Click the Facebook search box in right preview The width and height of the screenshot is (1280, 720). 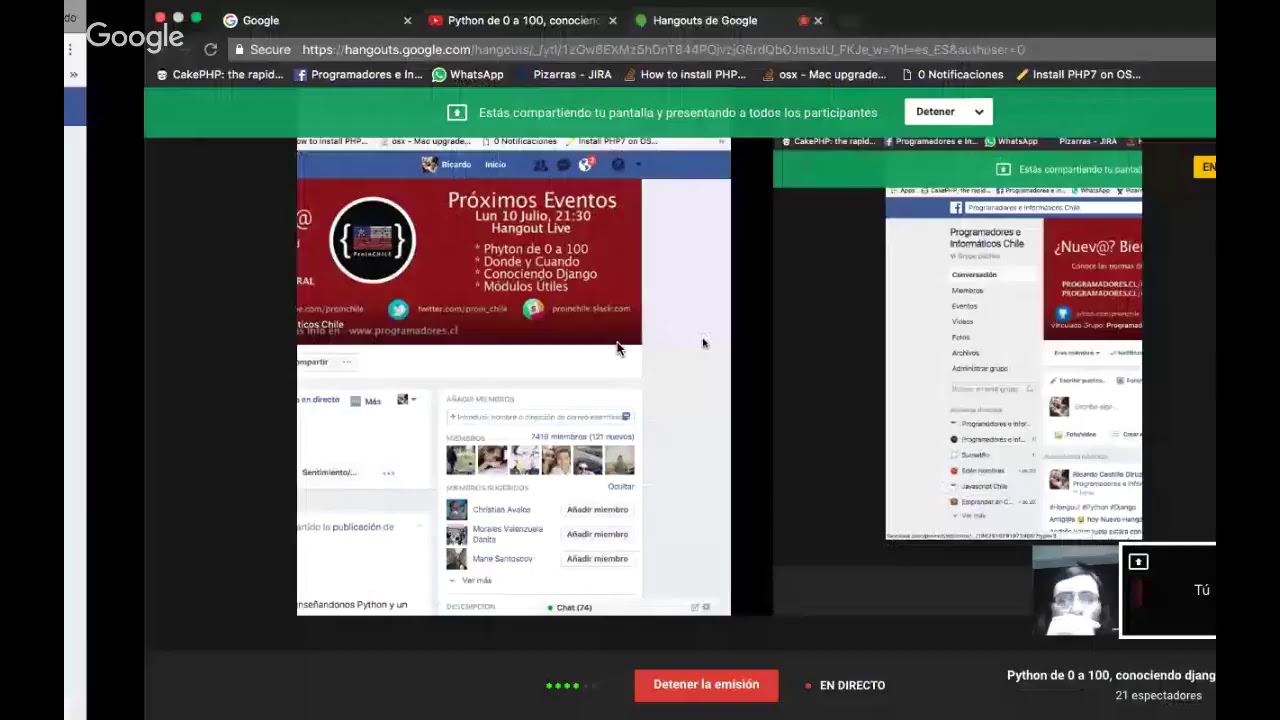pos(1053,208)
